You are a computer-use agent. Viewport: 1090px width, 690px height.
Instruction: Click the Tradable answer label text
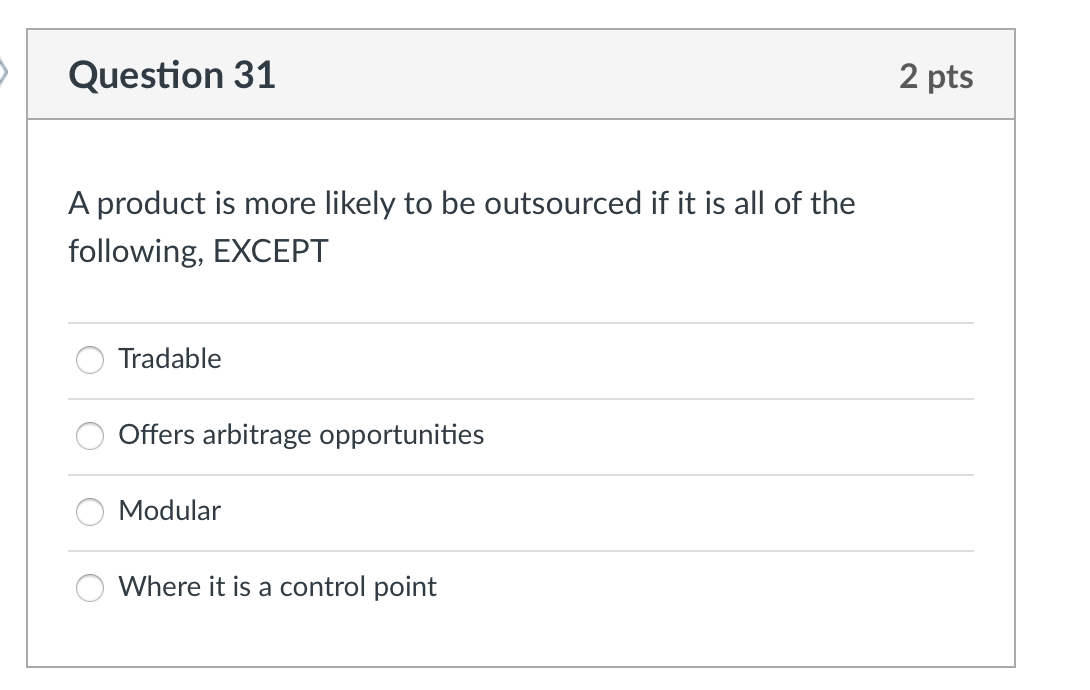coord(170,359)
